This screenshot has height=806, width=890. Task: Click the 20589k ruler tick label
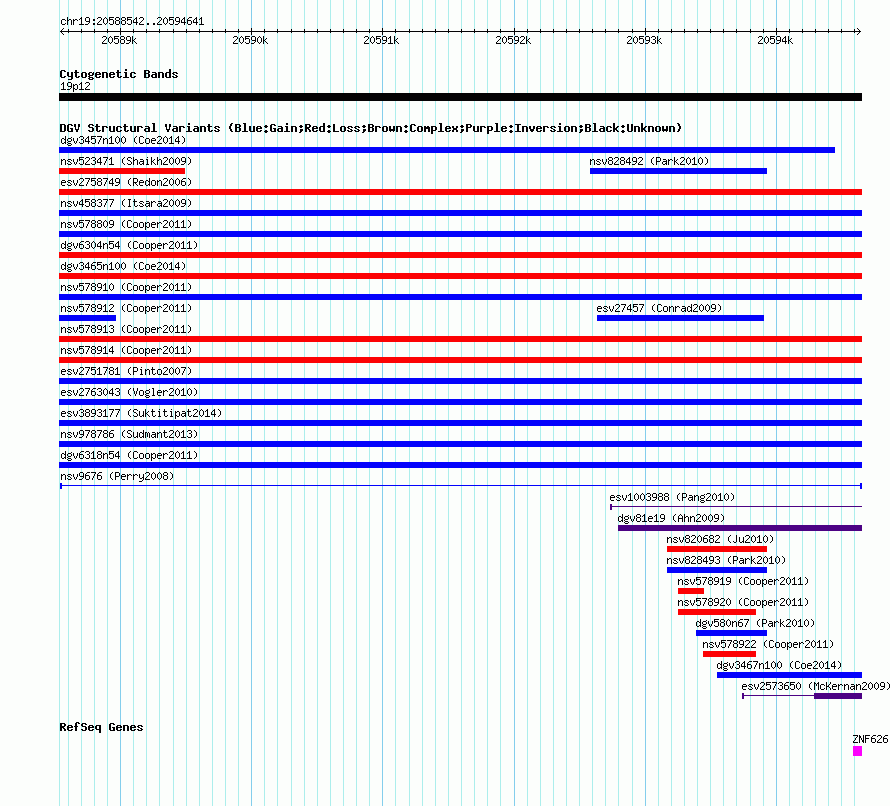(x=119, y=40)
